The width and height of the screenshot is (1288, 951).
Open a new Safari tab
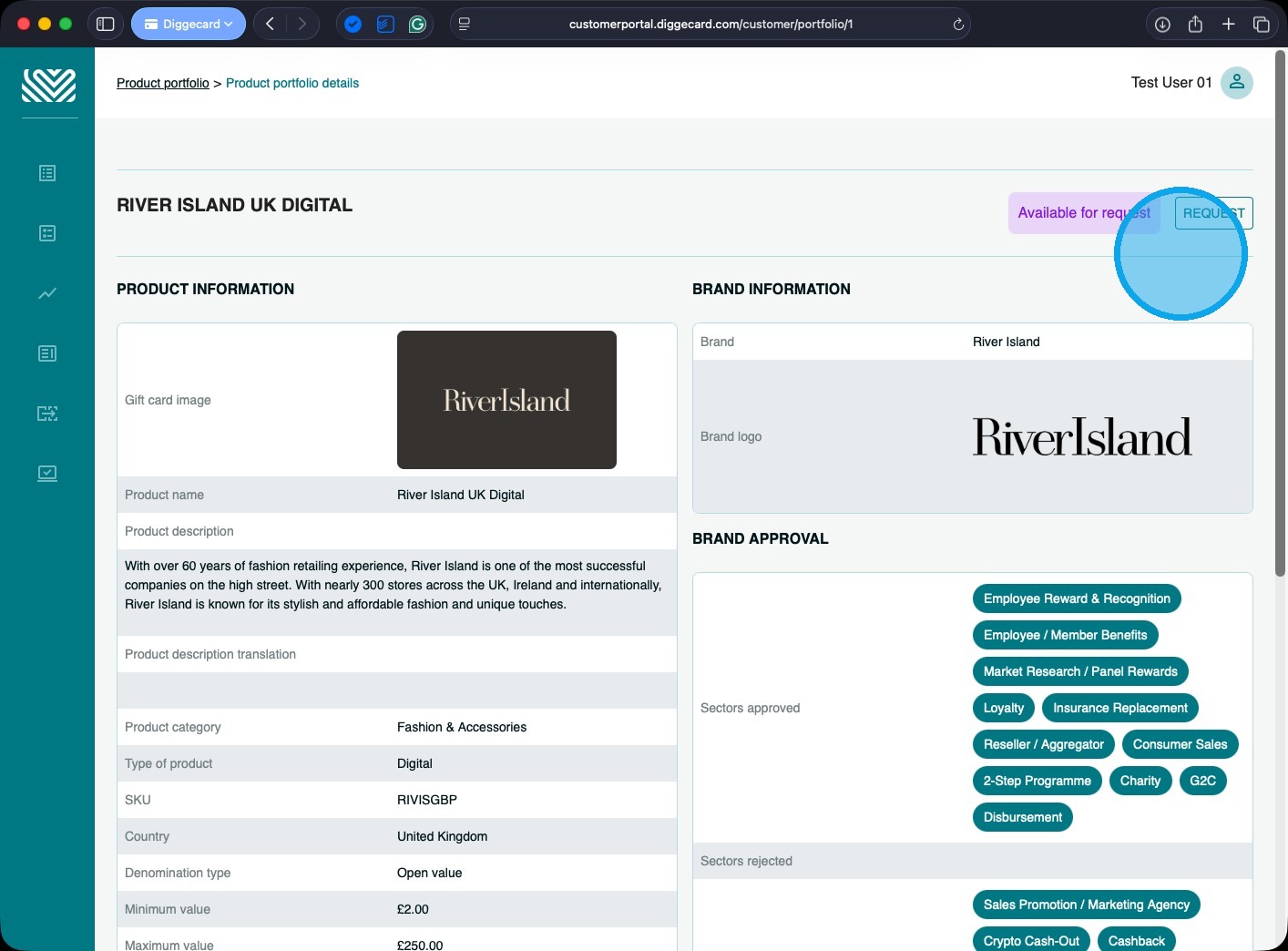pos(1228,25)
